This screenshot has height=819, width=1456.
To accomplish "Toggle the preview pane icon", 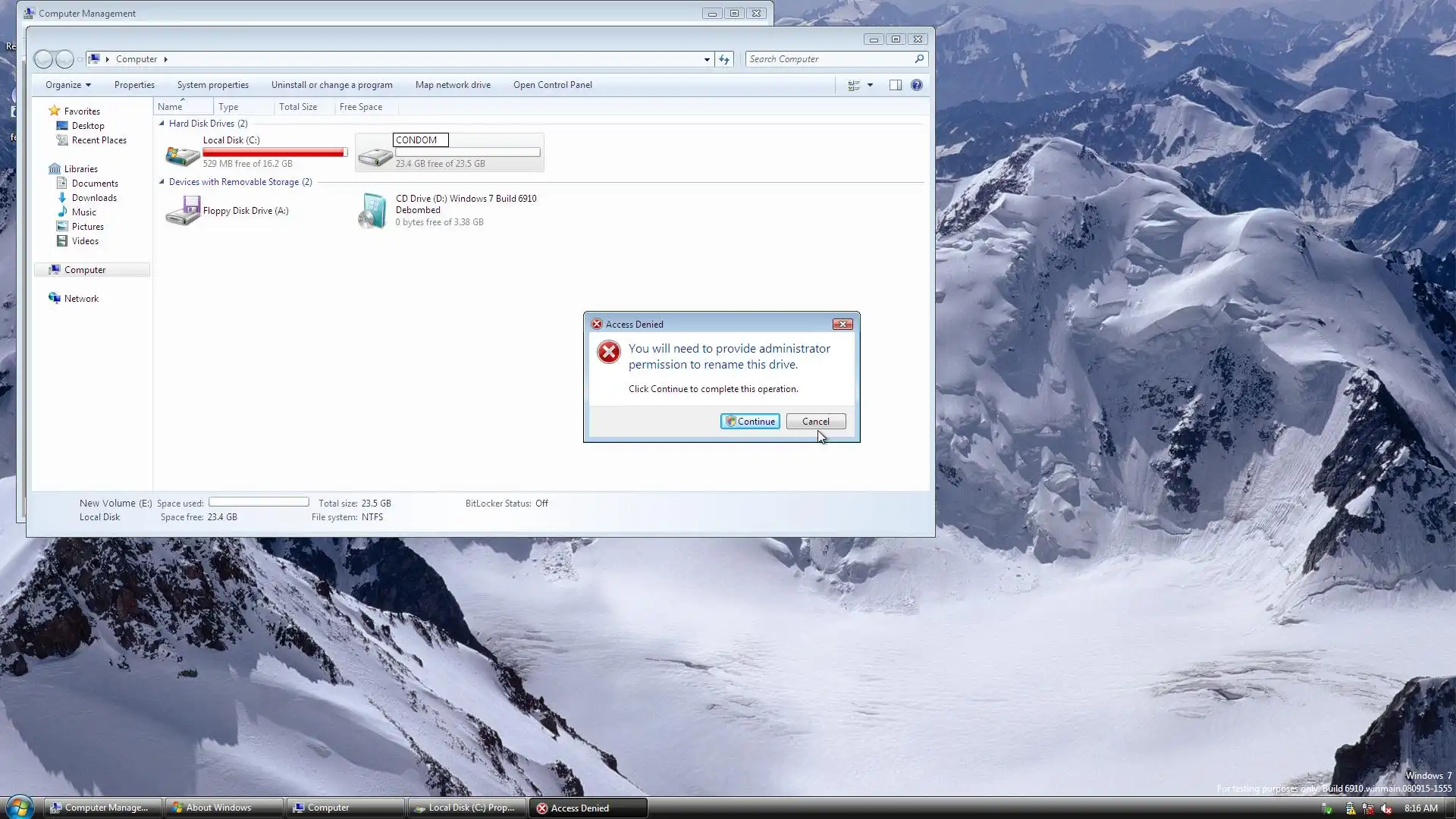I will click(x=895, y=85).
